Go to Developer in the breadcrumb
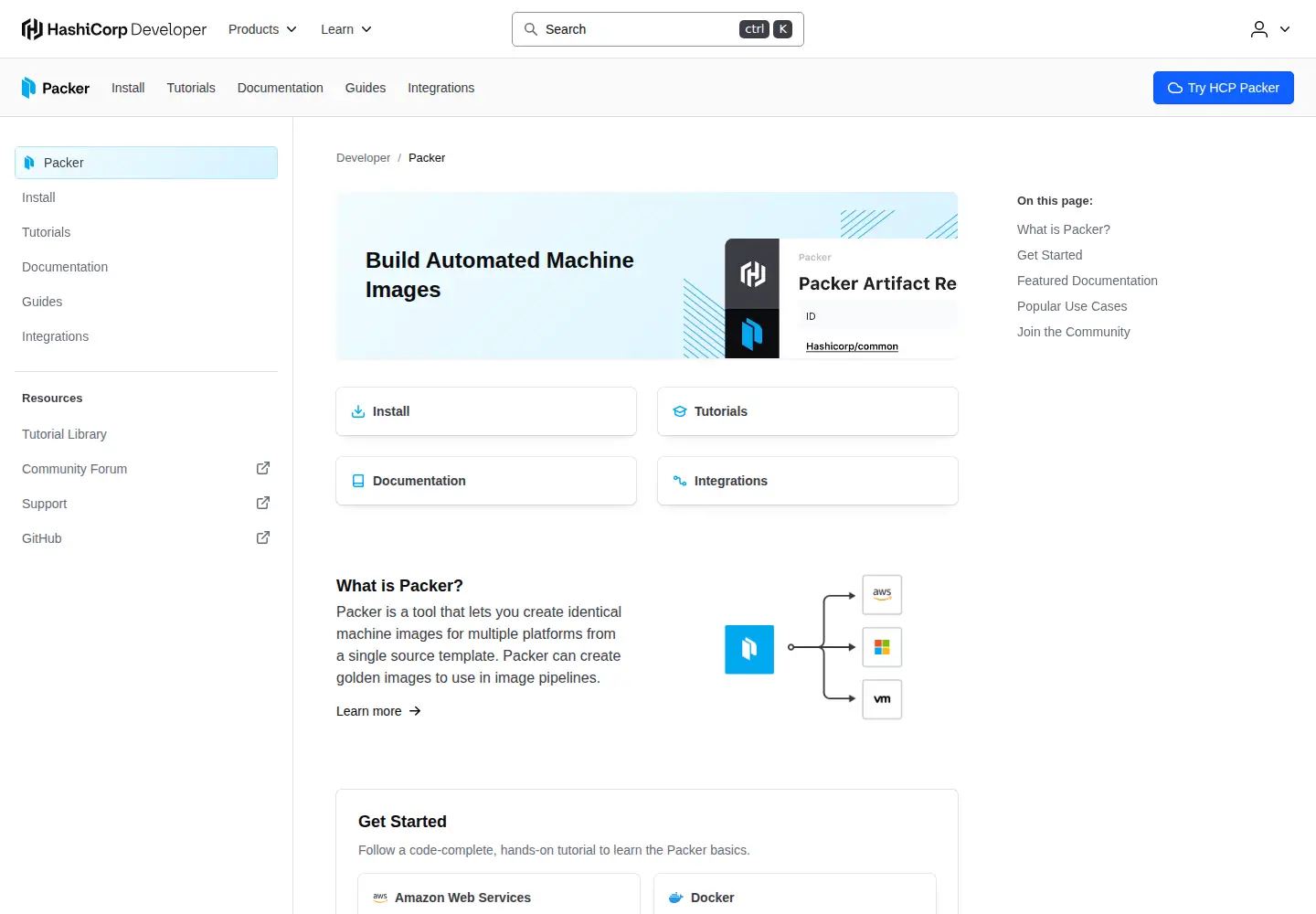Image resolution: width=1316 pixels, height=914 pixels. [x=363, y=158]
